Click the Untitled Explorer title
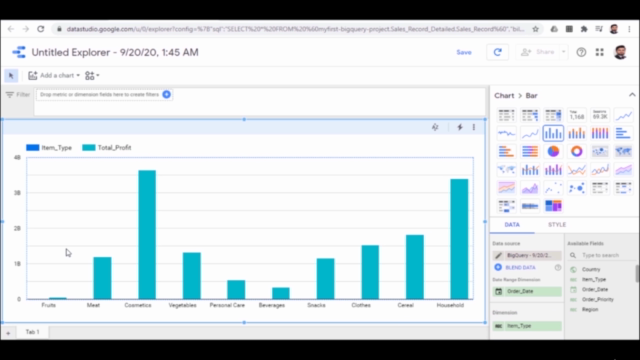 pyautogui.click(x=115, y=52)
